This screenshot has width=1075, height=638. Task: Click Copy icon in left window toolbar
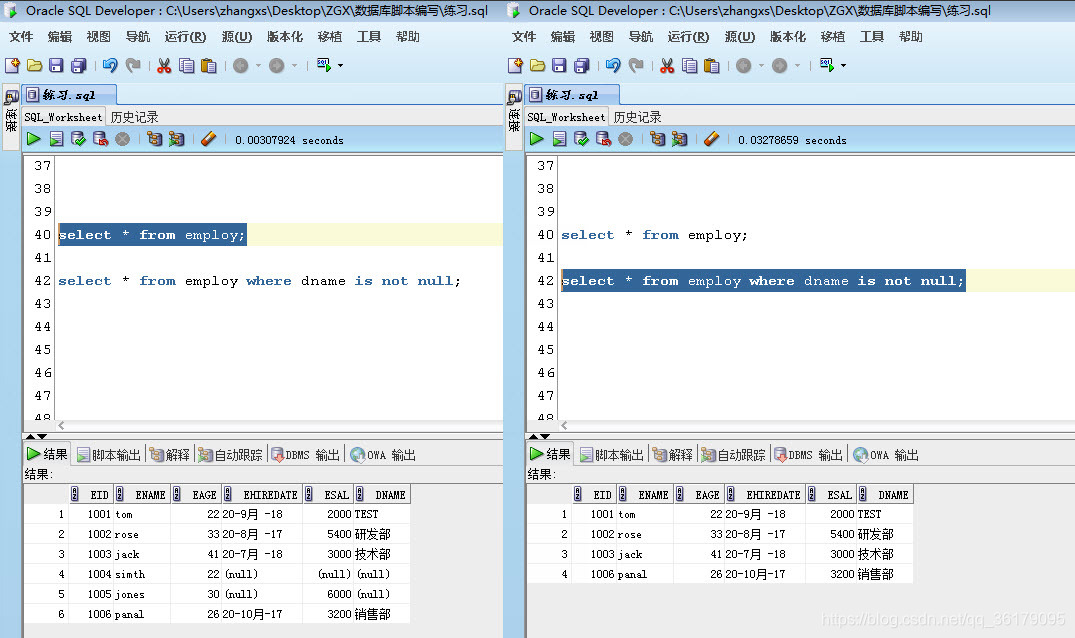[x=186, y=65]
